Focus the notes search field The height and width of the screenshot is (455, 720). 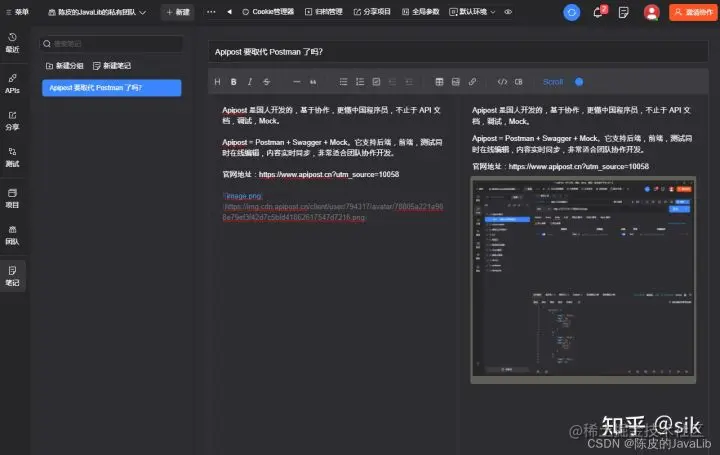[112, 44]
